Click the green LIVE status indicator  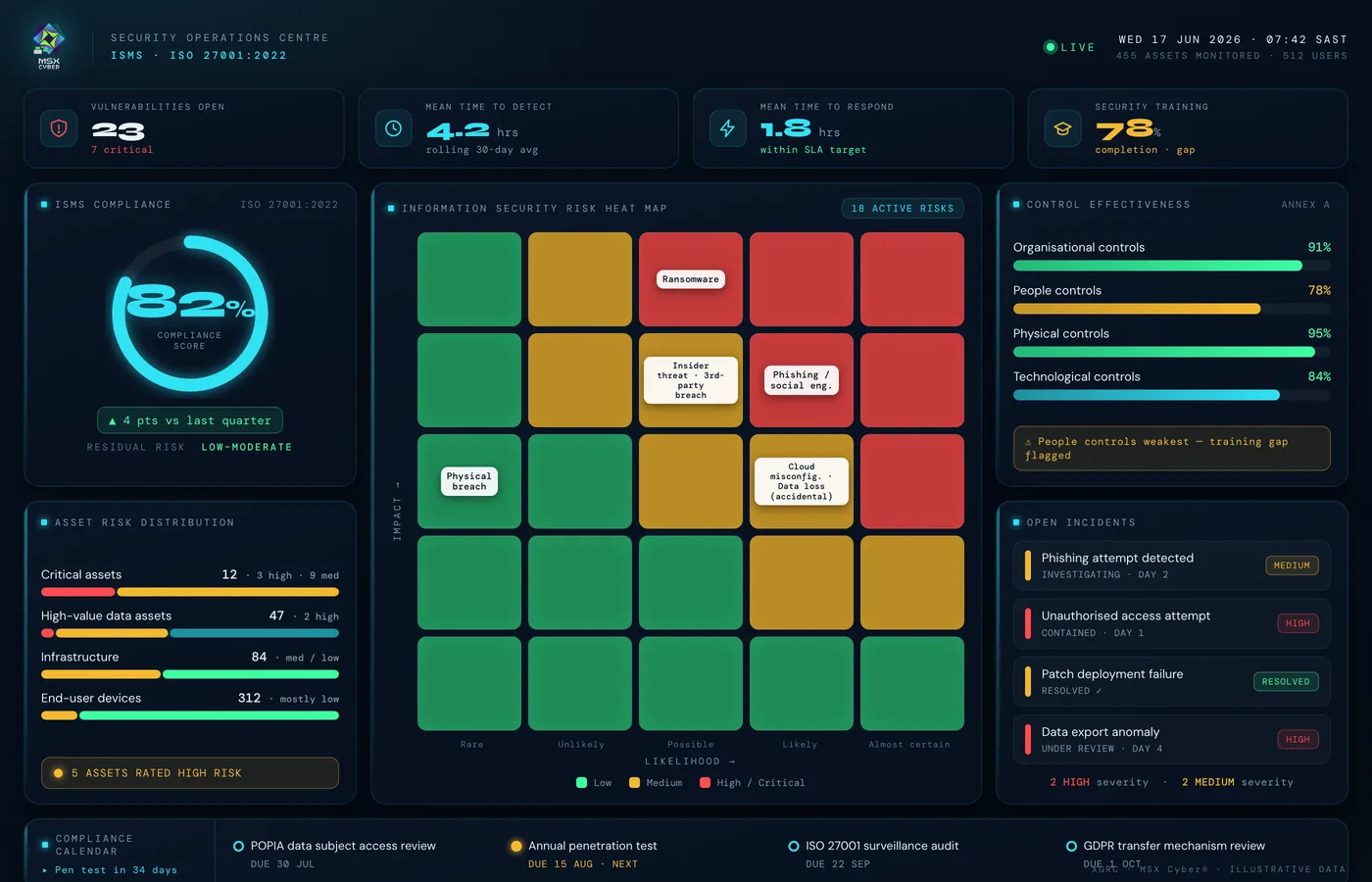pyautogui.click(x=1069, y=47)
